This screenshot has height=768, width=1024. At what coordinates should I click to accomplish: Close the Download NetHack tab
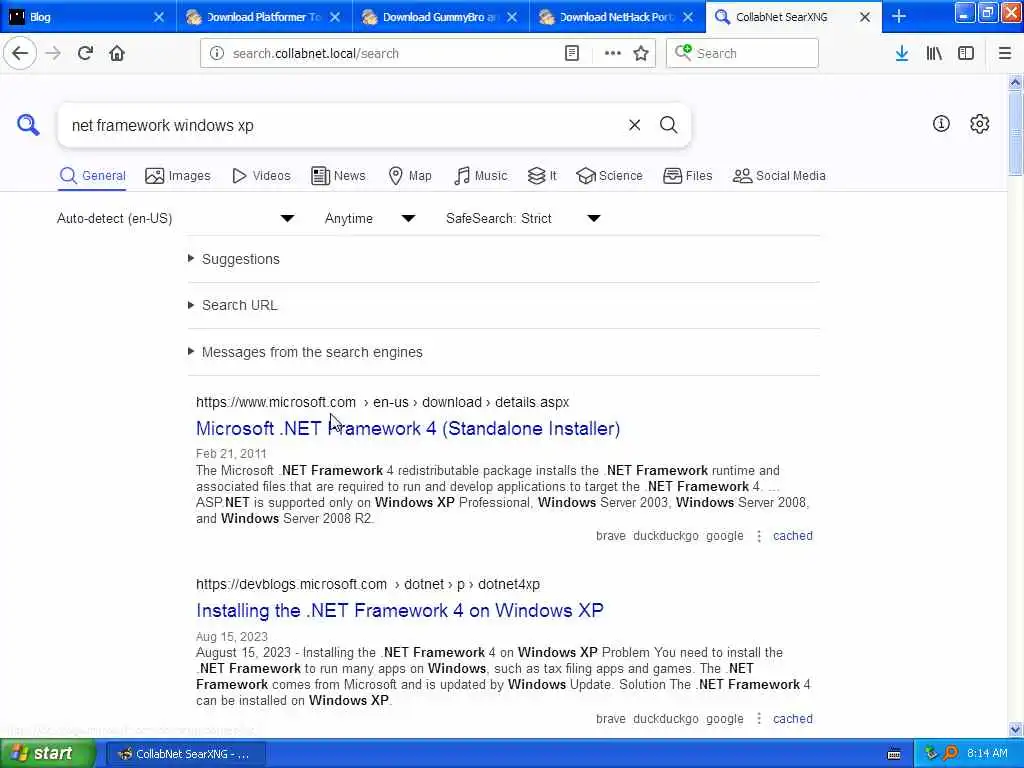click(688, 17)
